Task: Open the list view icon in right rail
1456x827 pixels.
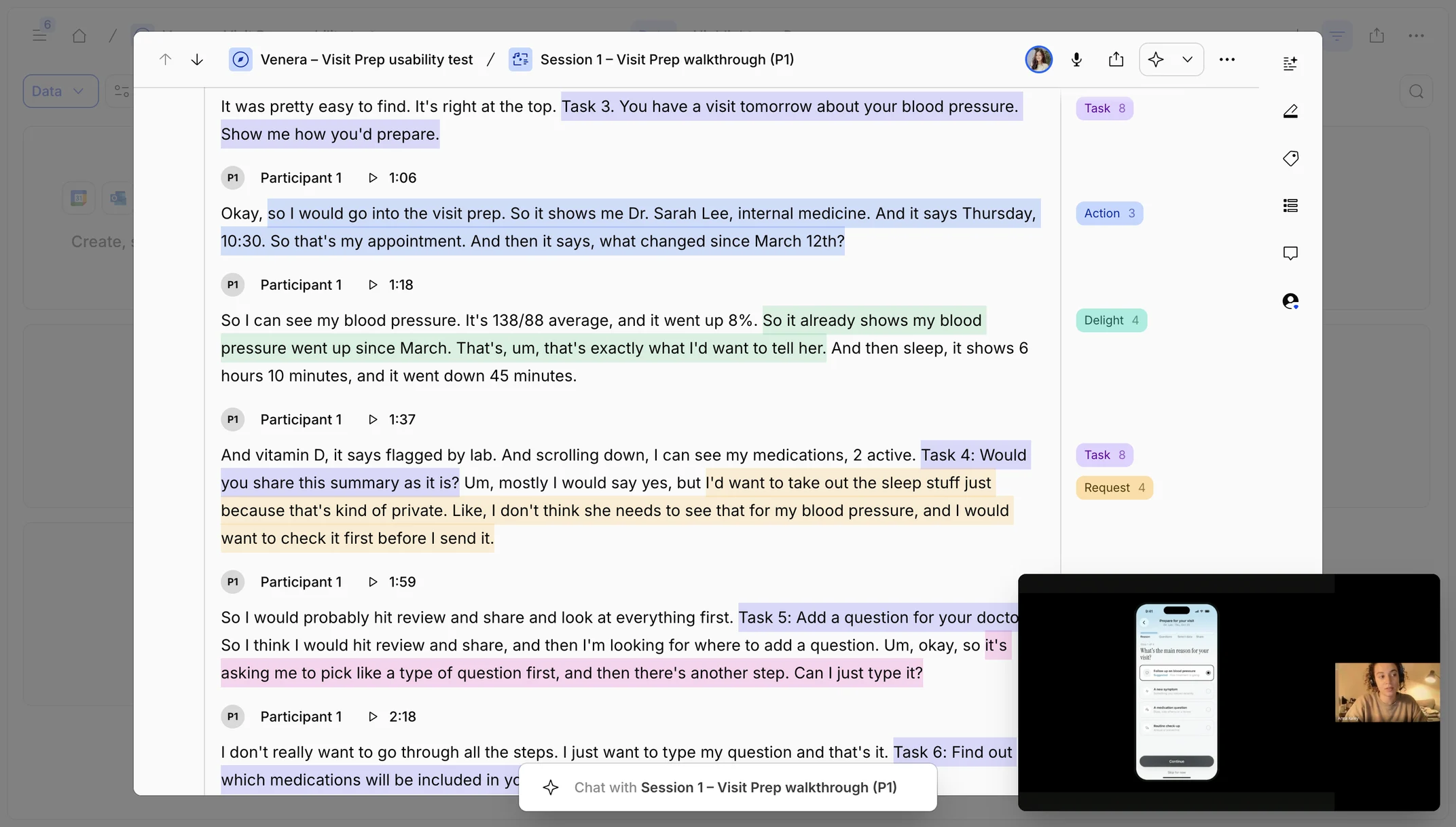Action: click(1290, 206)
